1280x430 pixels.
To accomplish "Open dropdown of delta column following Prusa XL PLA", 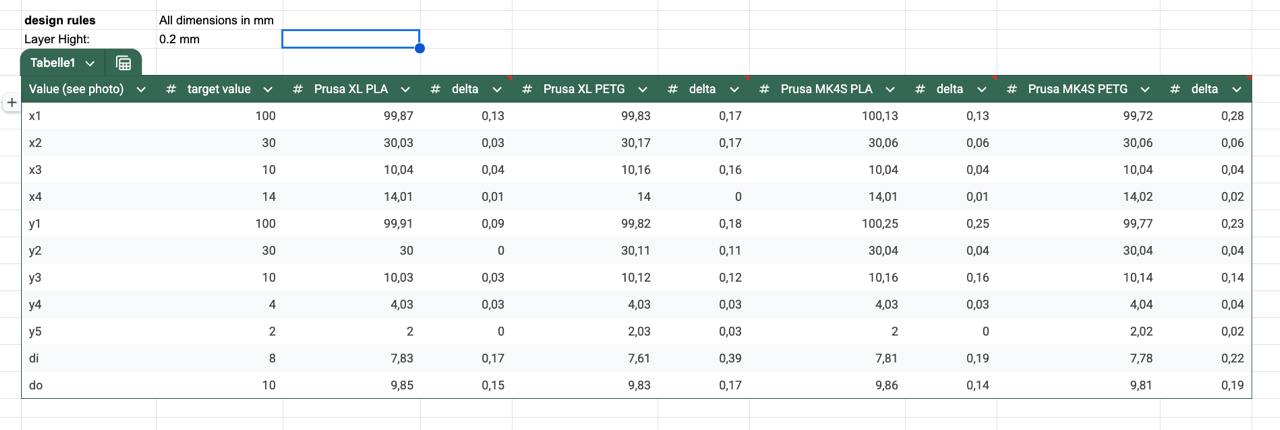I will click(x=497, y=89).
